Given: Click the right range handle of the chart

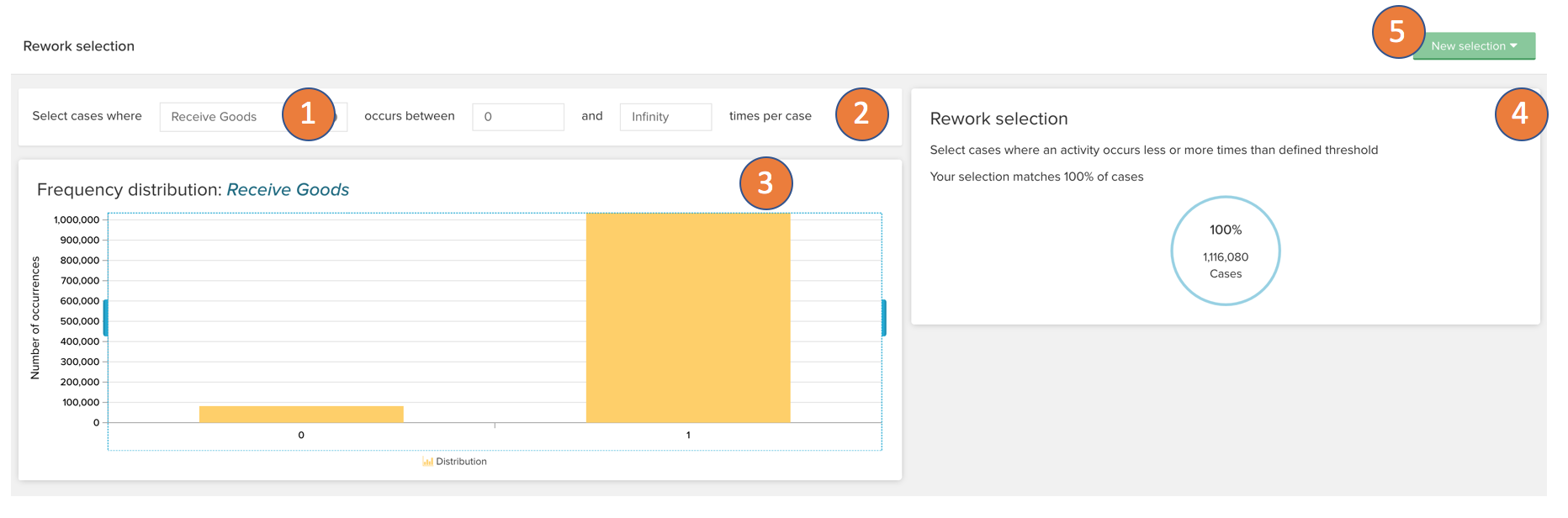Looking at the screenshot, I should 883,318.
